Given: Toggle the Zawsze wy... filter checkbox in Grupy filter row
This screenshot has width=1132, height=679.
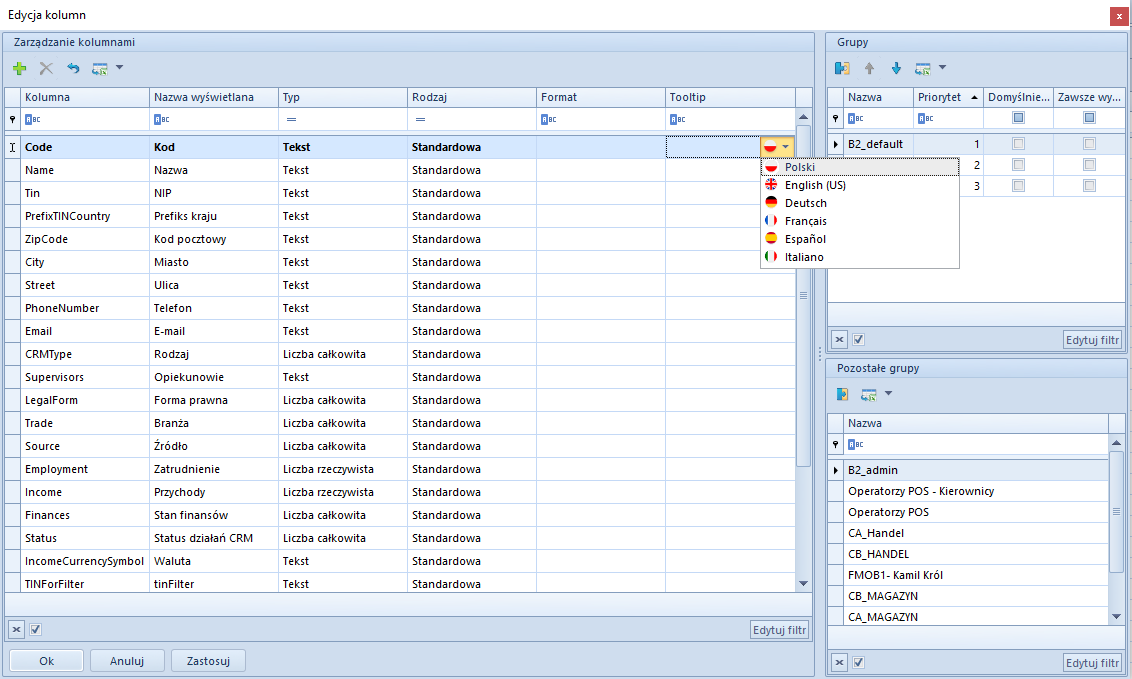Looking at the screenshot, I should 1089,118.
